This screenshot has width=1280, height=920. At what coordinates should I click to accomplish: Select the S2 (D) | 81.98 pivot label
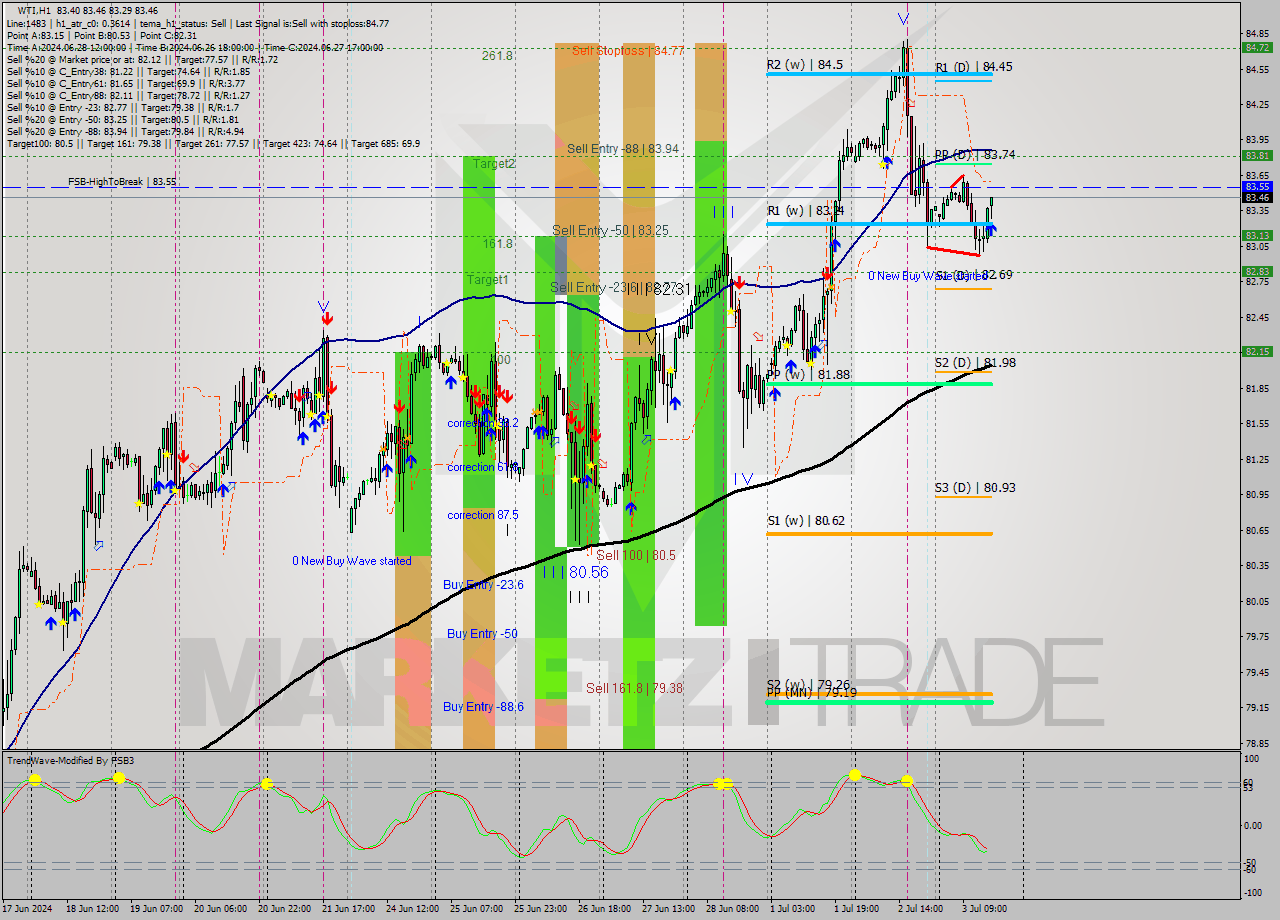[x=975, y=363]
